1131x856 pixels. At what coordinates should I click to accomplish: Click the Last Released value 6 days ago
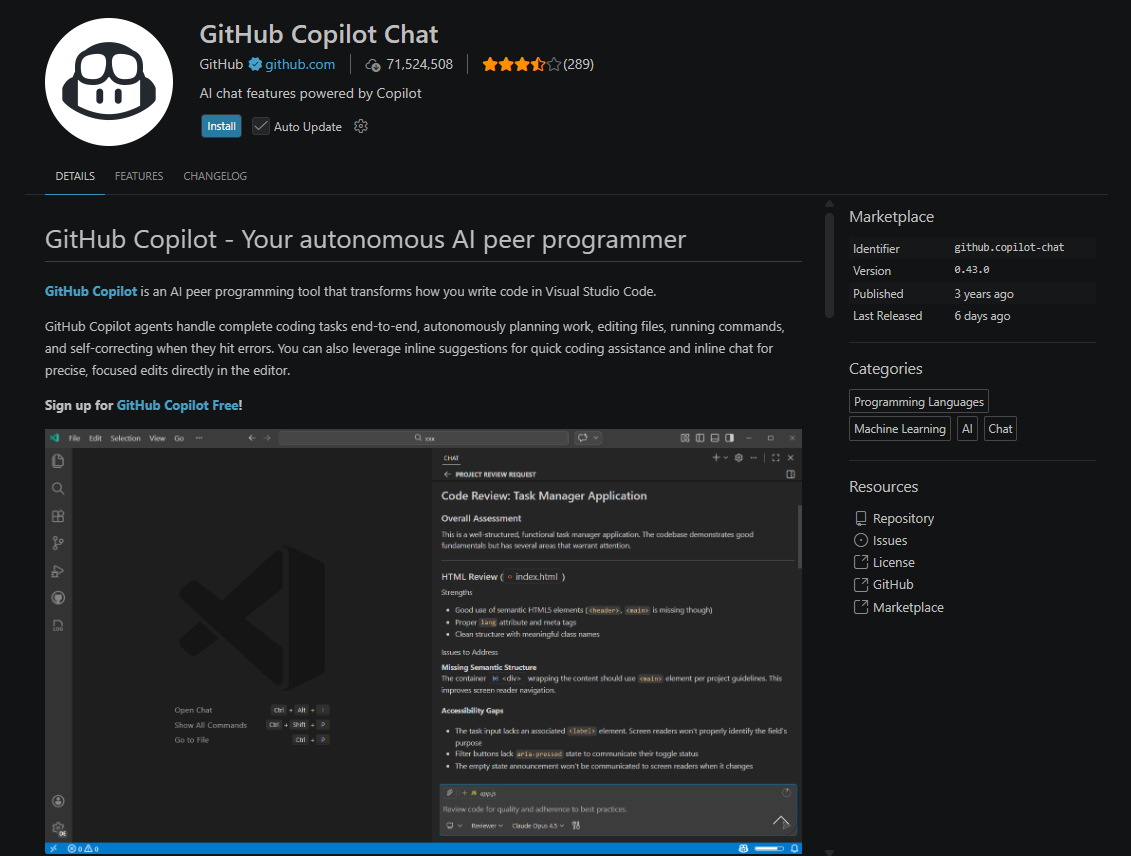click(982, 316)
